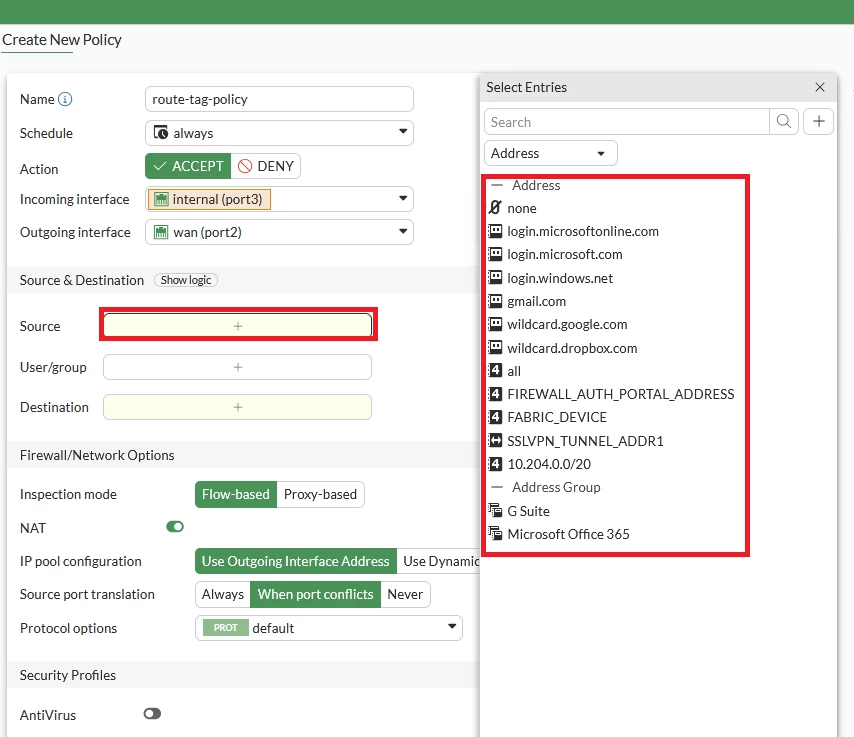Click the search magnifier icon in Select Entries

pyautogui.click(x=784, y=121)
